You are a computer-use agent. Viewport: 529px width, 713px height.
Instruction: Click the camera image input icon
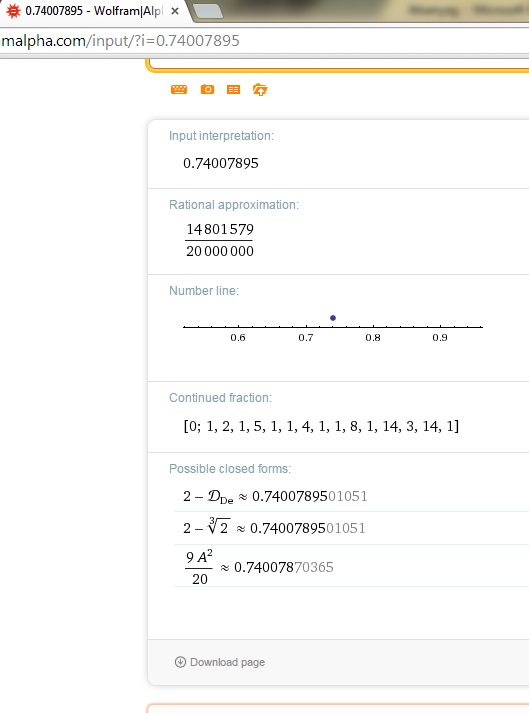207,89
